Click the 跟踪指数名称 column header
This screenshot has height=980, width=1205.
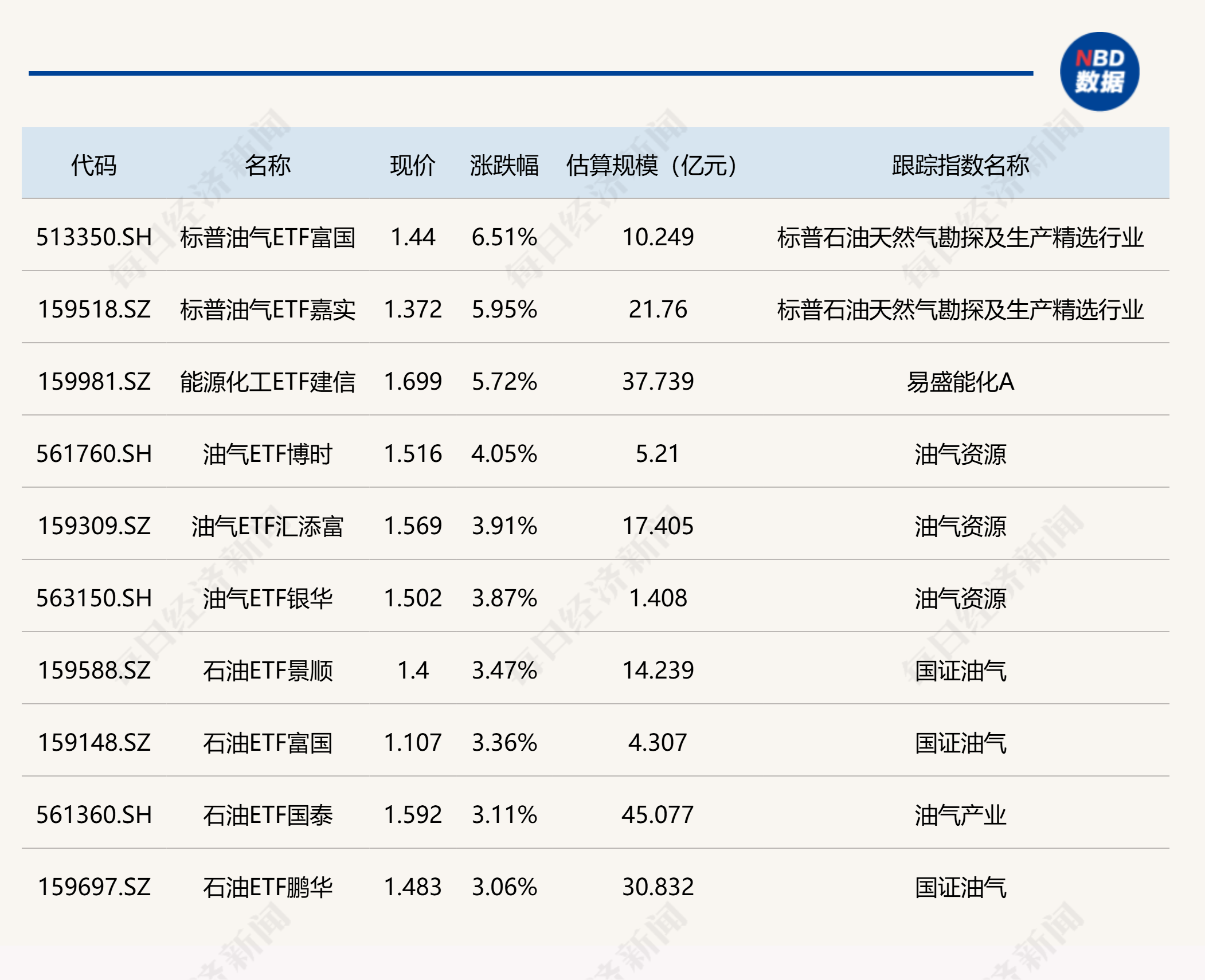[x=960, y=166]
